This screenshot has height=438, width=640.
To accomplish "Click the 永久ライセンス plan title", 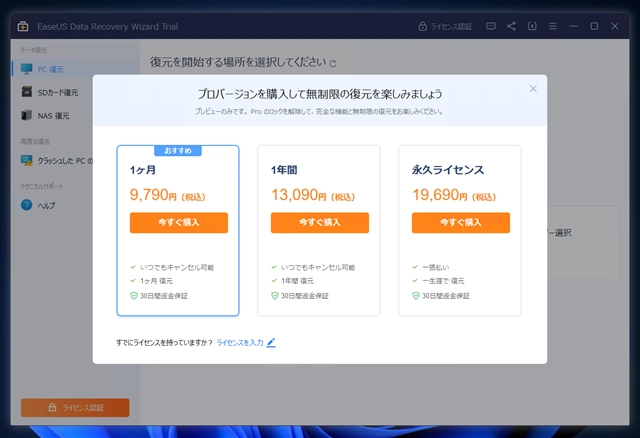I will click(x=448, y=170).
